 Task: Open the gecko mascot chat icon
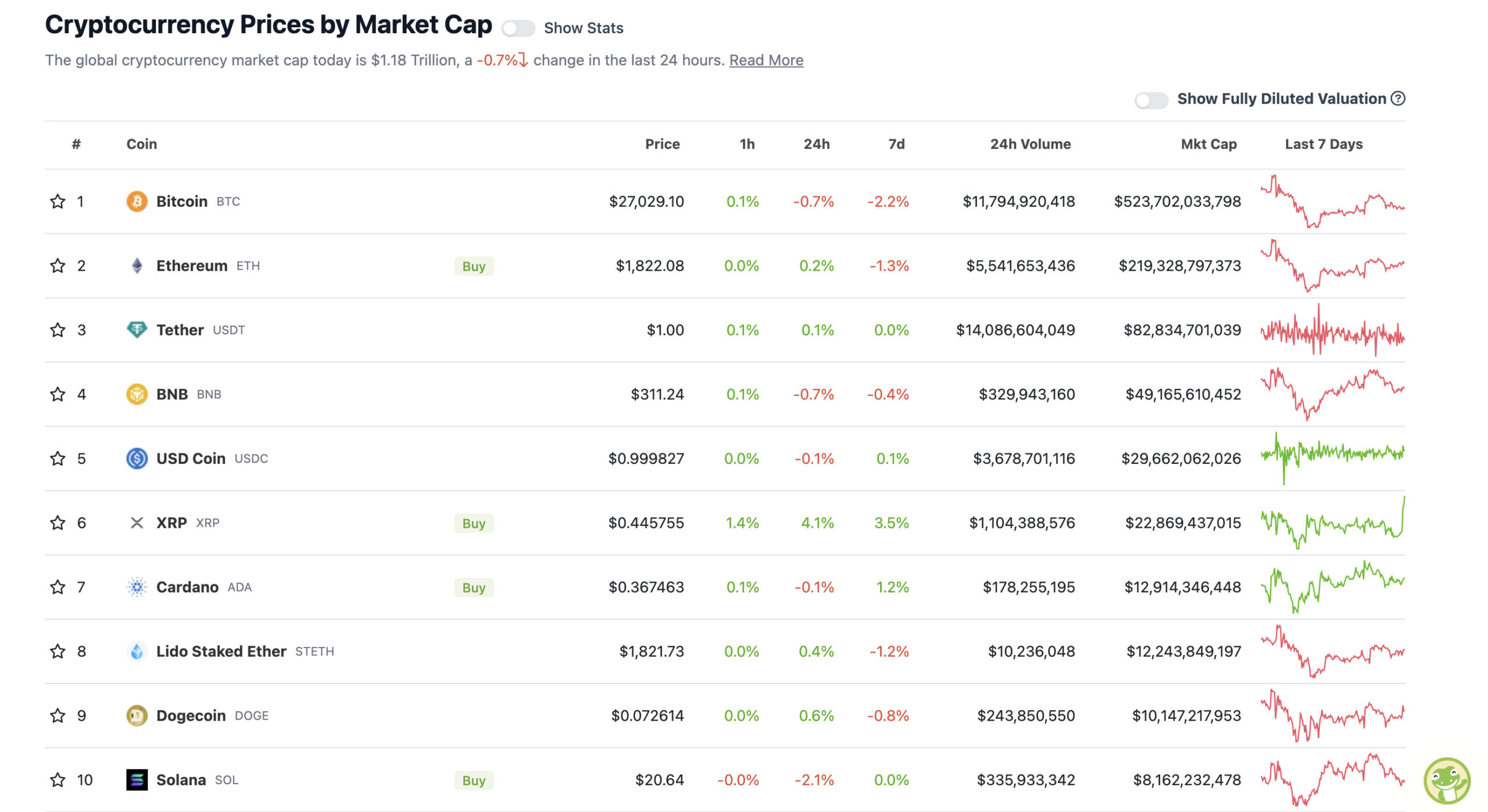pos(1447,781)
